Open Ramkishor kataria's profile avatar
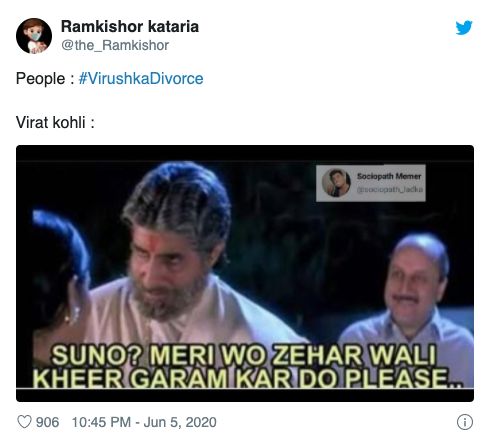 [34, 36]
